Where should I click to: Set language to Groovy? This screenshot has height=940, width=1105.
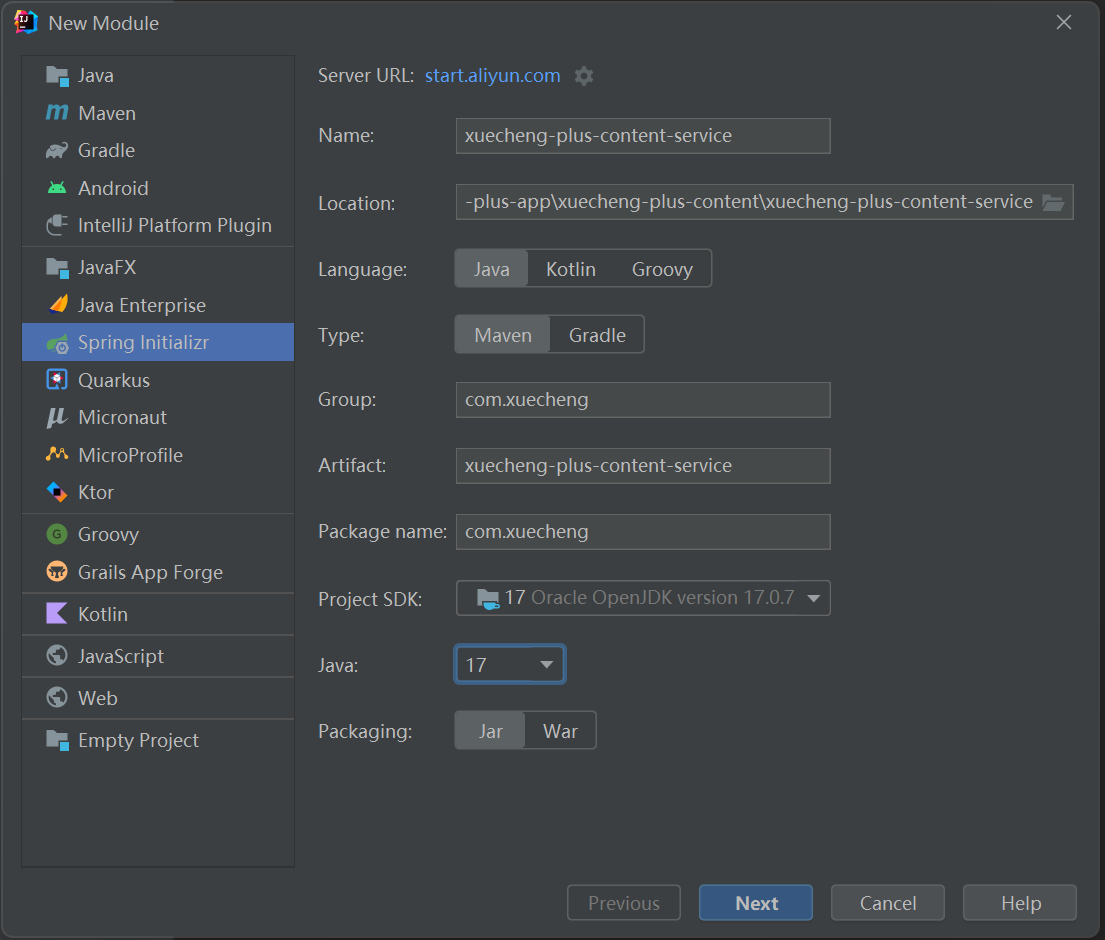pos(662,268)
